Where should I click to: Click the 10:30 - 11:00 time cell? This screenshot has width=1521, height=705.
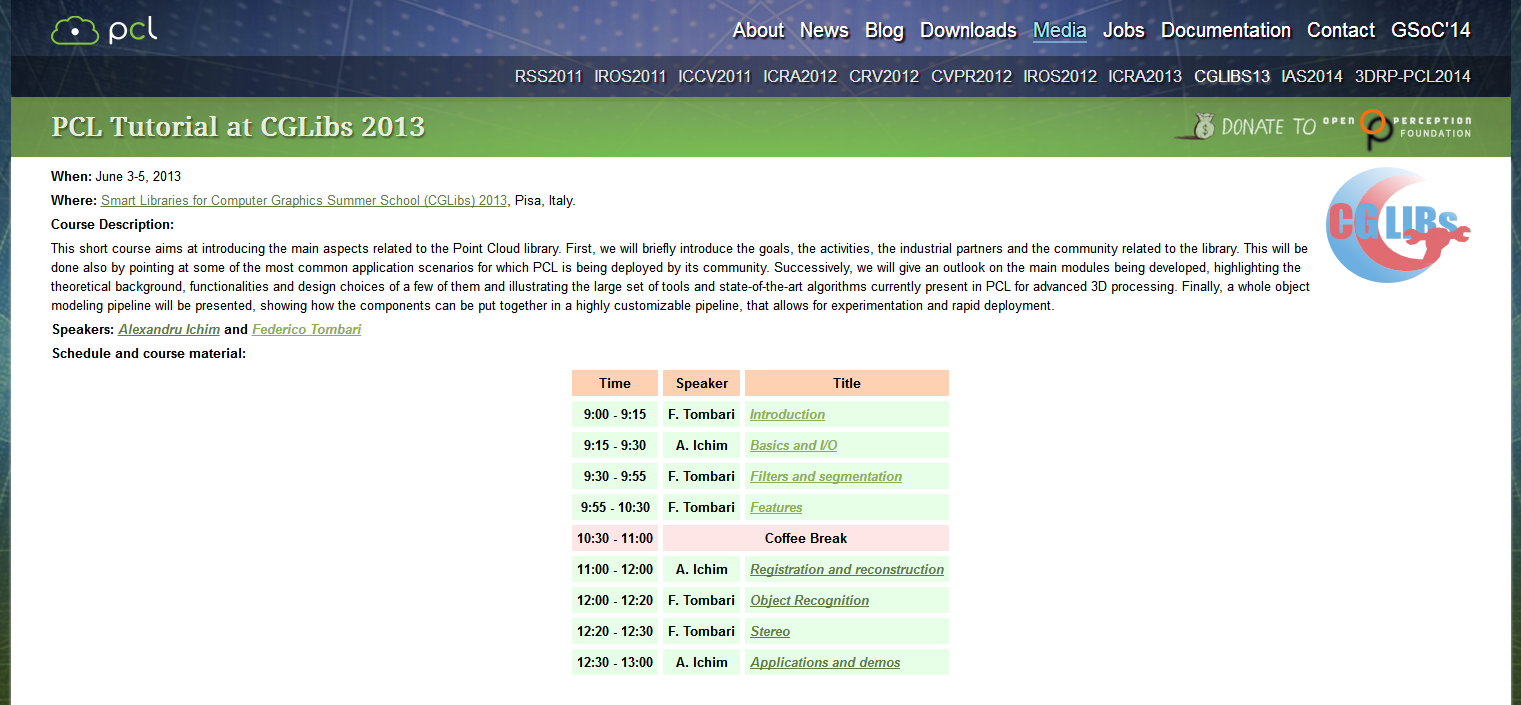615,538
